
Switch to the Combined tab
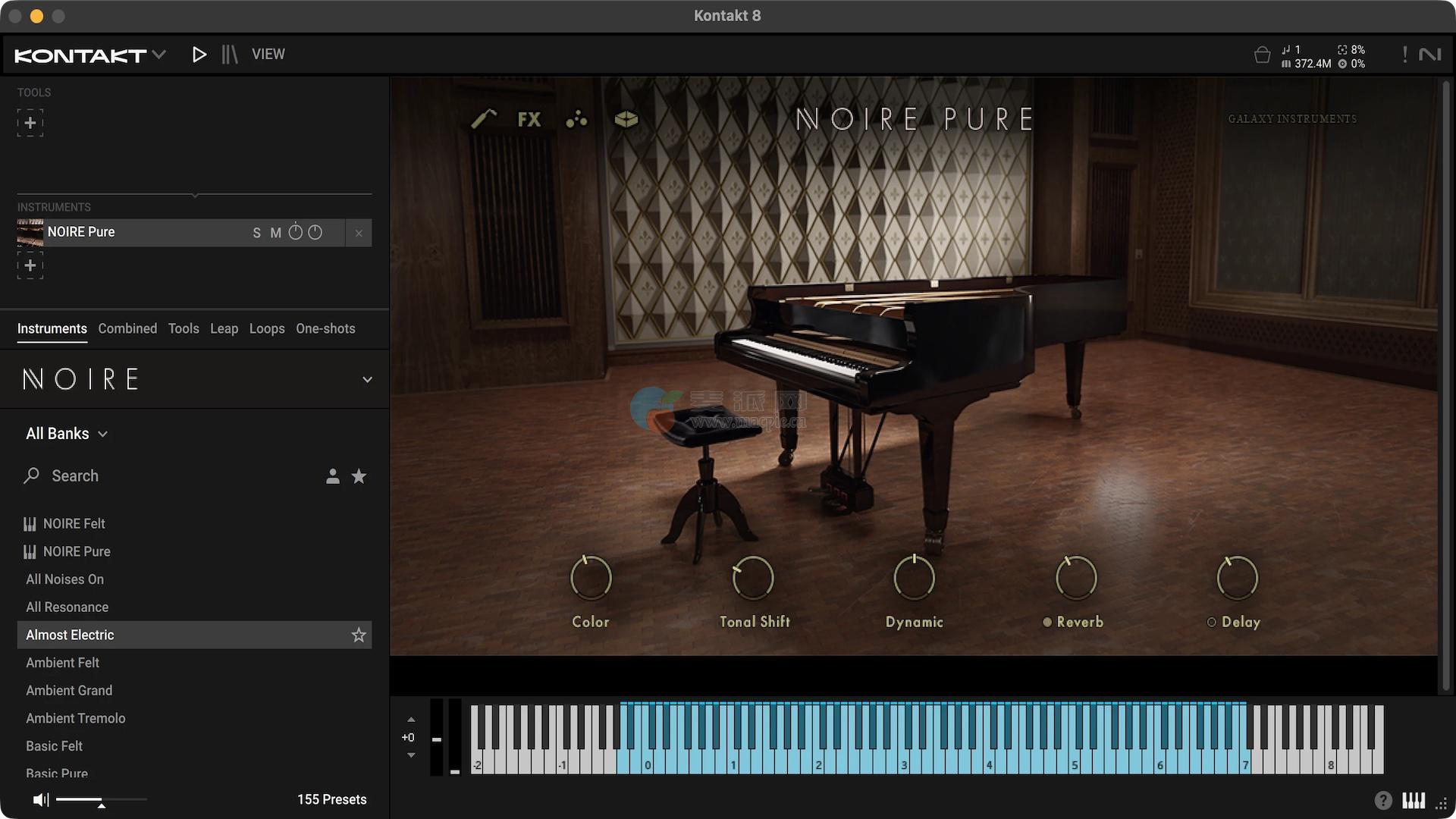pyautogui.click(x=127, y=328)
